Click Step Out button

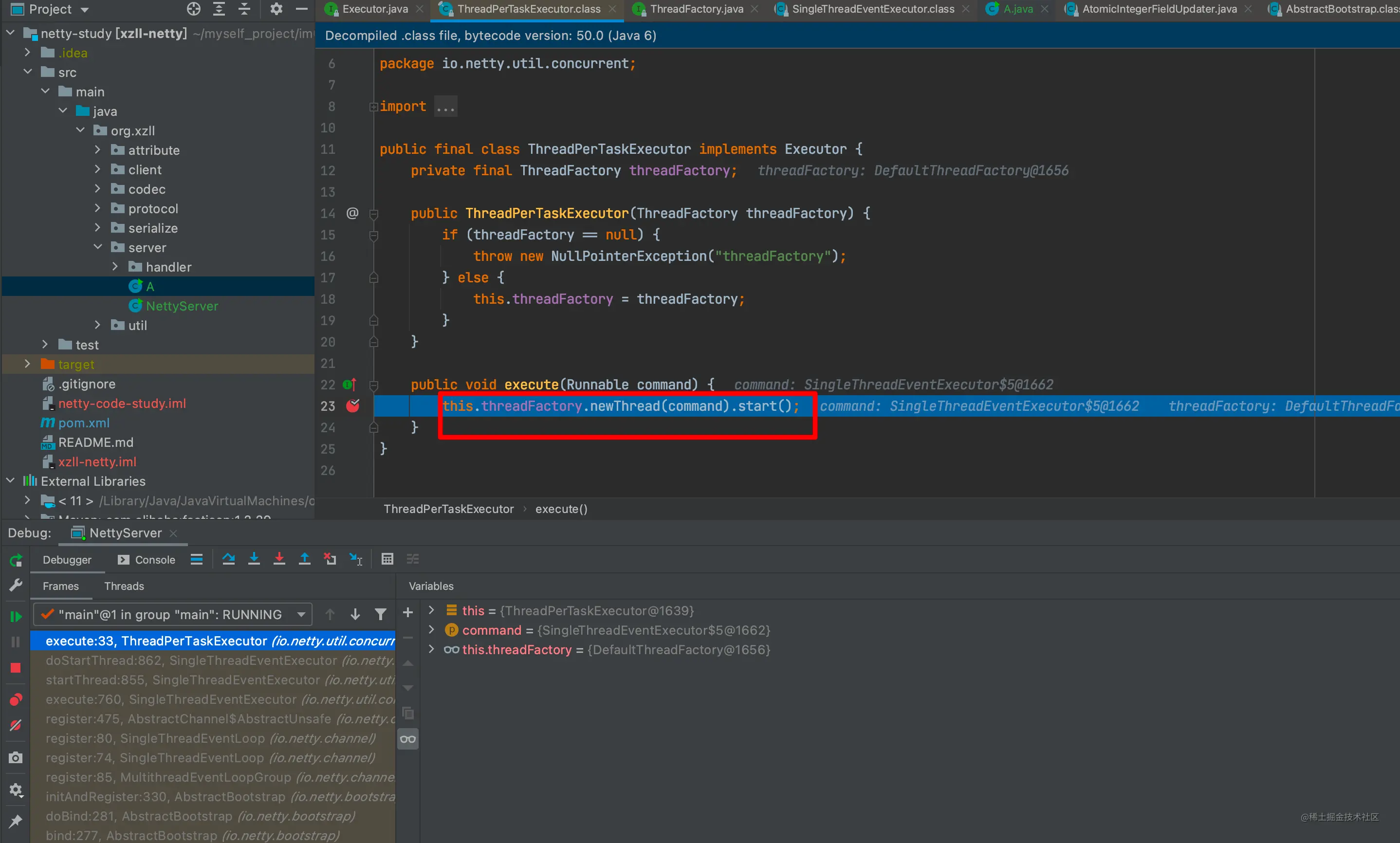point(304,560)
